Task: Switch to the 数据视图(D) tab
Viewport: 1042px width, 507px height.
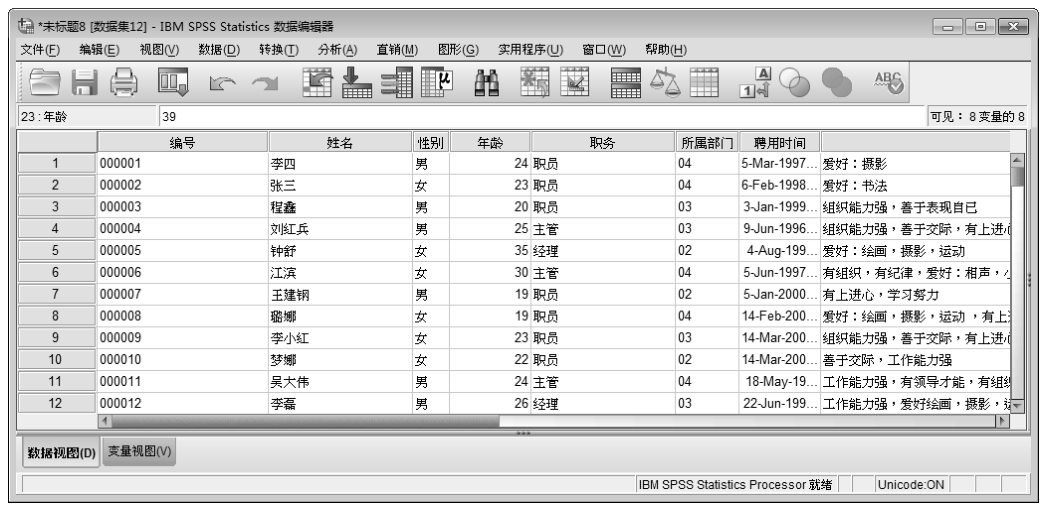Action: coord(62,453)
